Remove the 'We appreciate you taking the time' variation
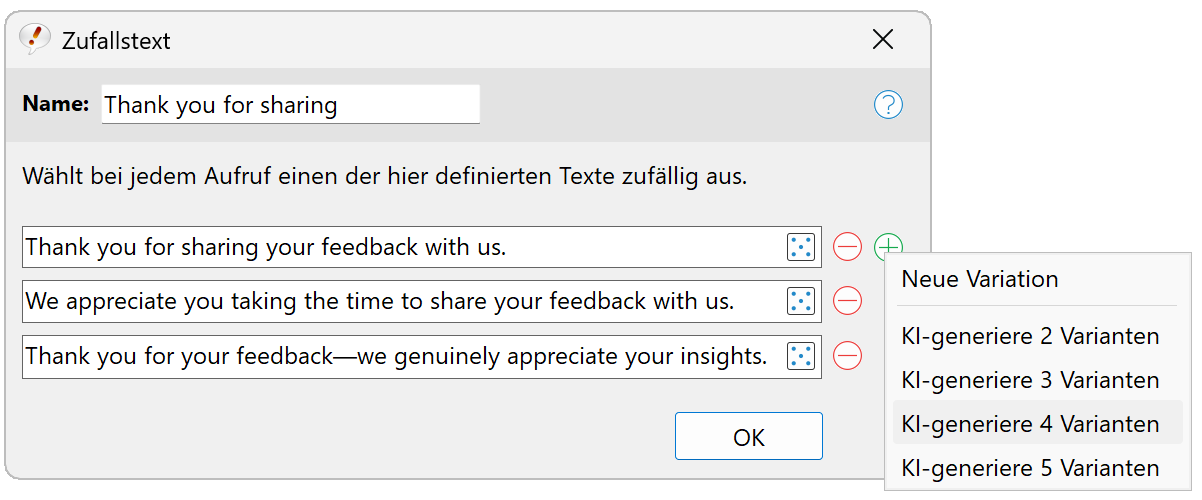Viewport: 1202px width, 500px height. (x=847, y=301)
